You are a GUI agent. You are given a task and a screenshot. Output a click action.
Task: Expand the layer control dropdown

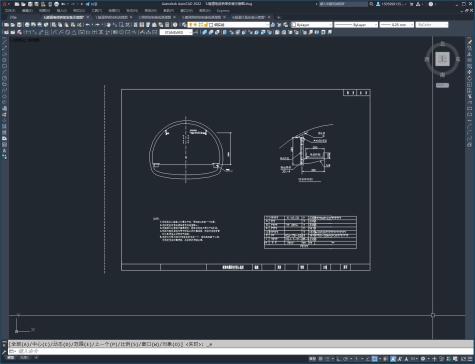tap(267, 25)
